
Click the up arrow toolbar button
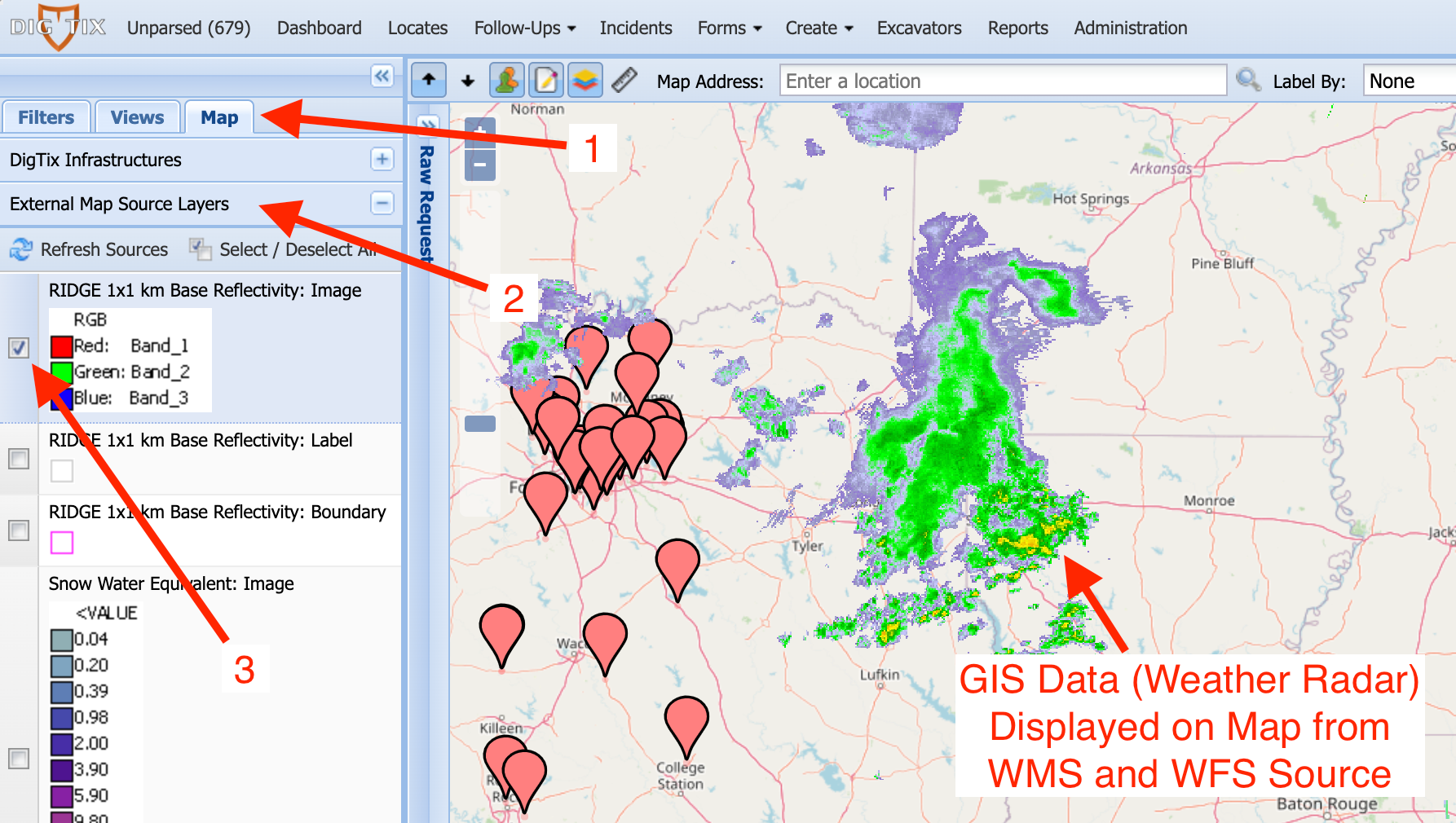point(429,80)
